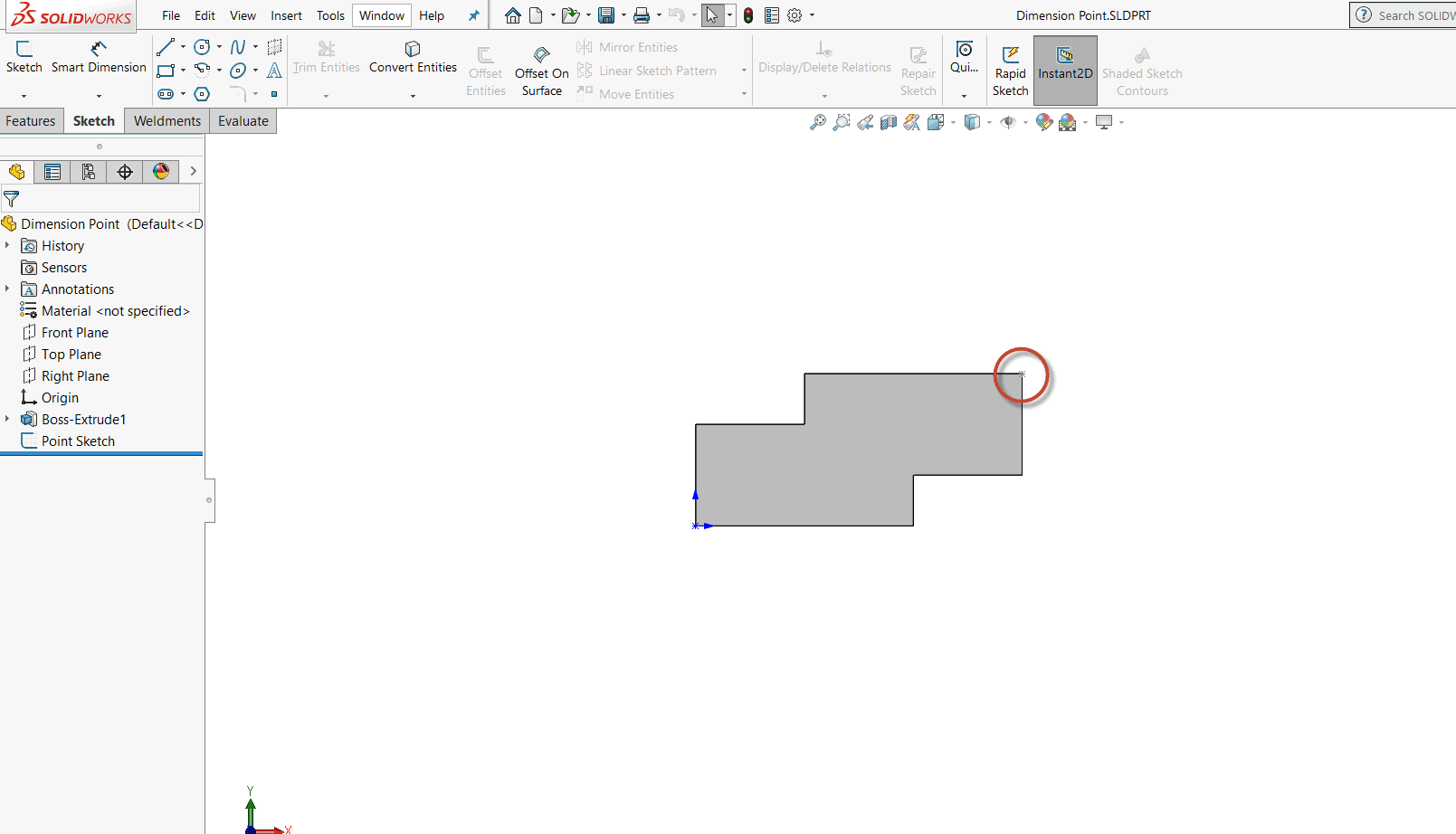
Task: Expand the Annotations tree node
Action: (x=7, y=289)
